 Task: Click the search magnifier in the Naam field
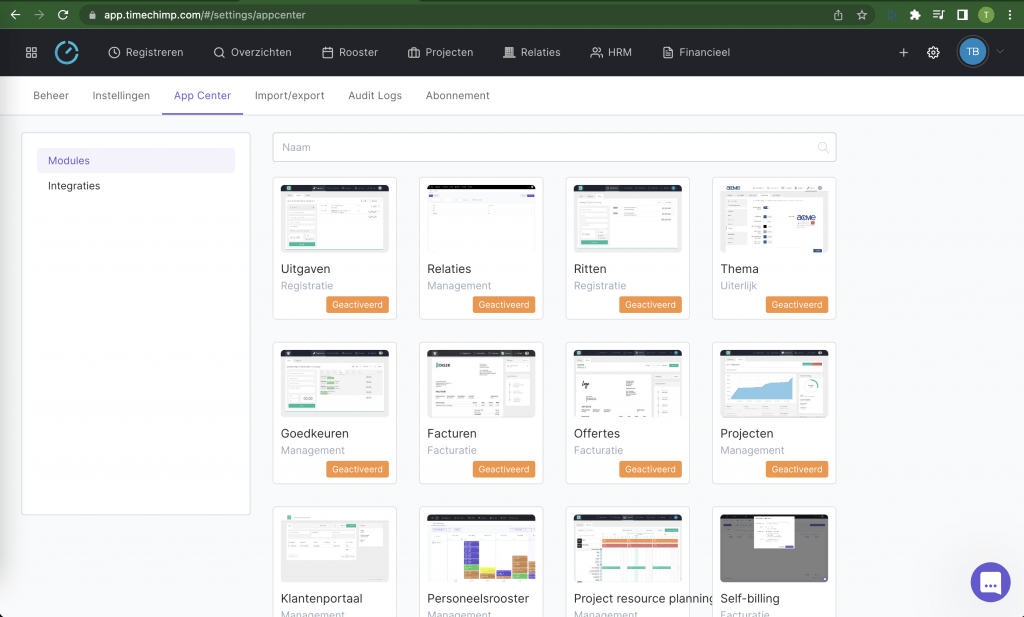[822, 147]
